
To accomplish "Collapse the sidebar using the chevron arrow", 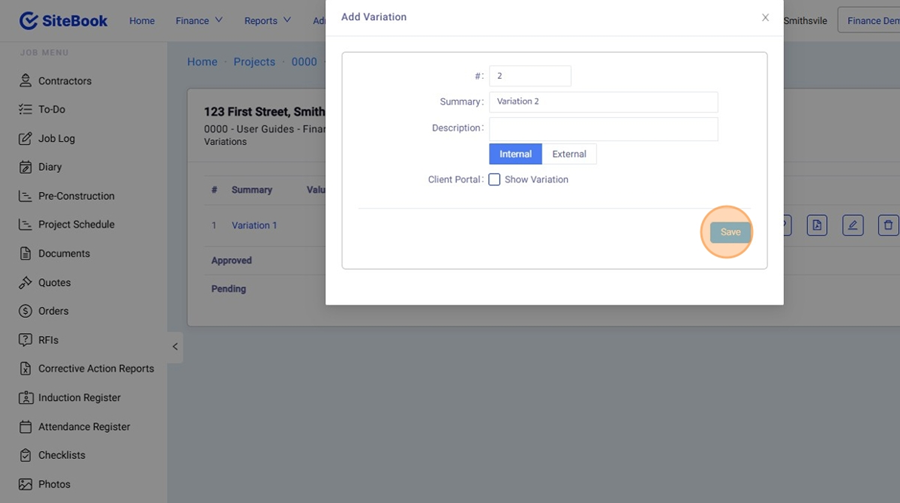I will click(175, 347).
